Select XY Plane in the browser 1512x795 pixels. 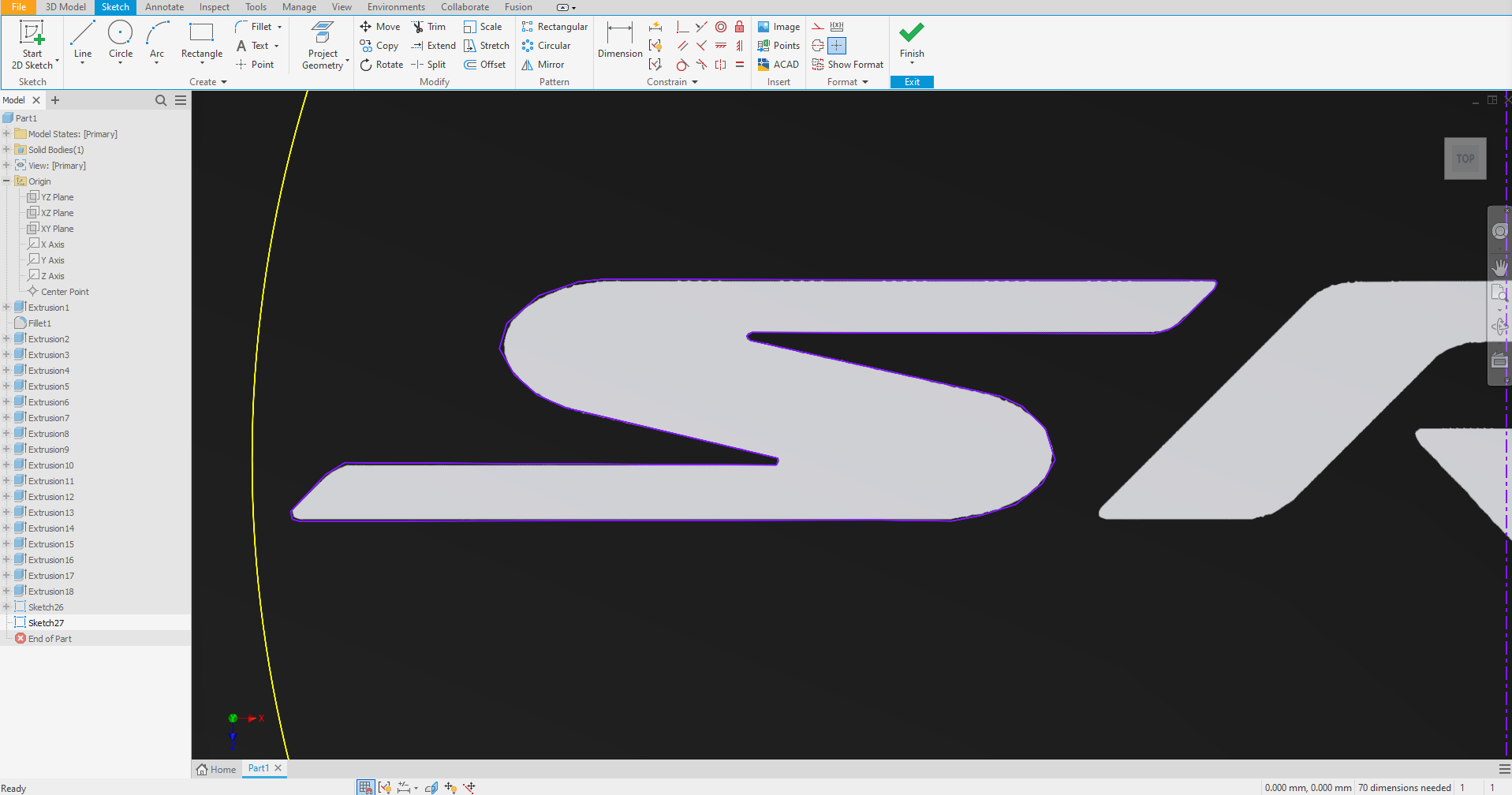(x=57, y=229)
